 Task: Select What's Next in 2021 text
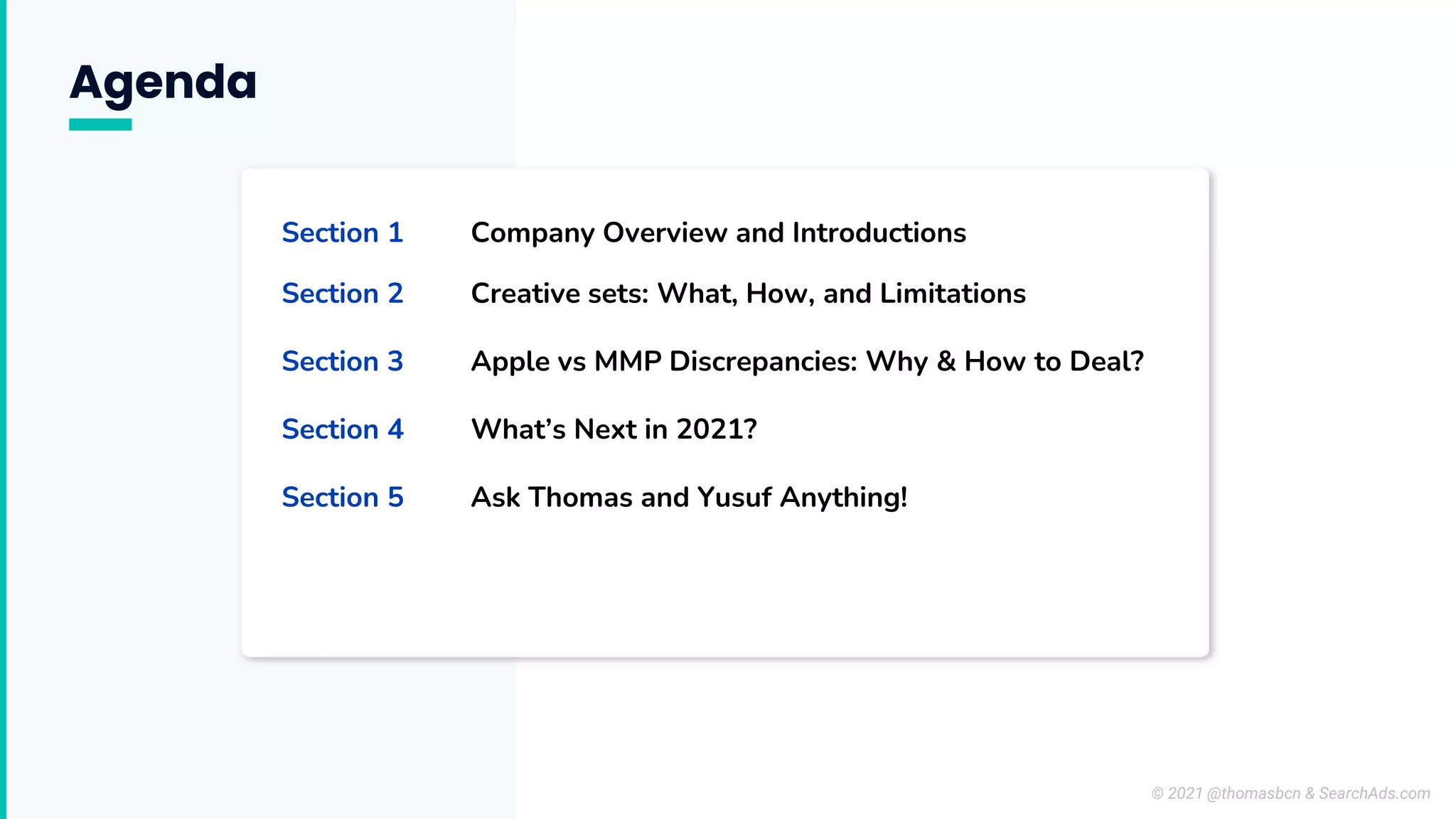614,429
